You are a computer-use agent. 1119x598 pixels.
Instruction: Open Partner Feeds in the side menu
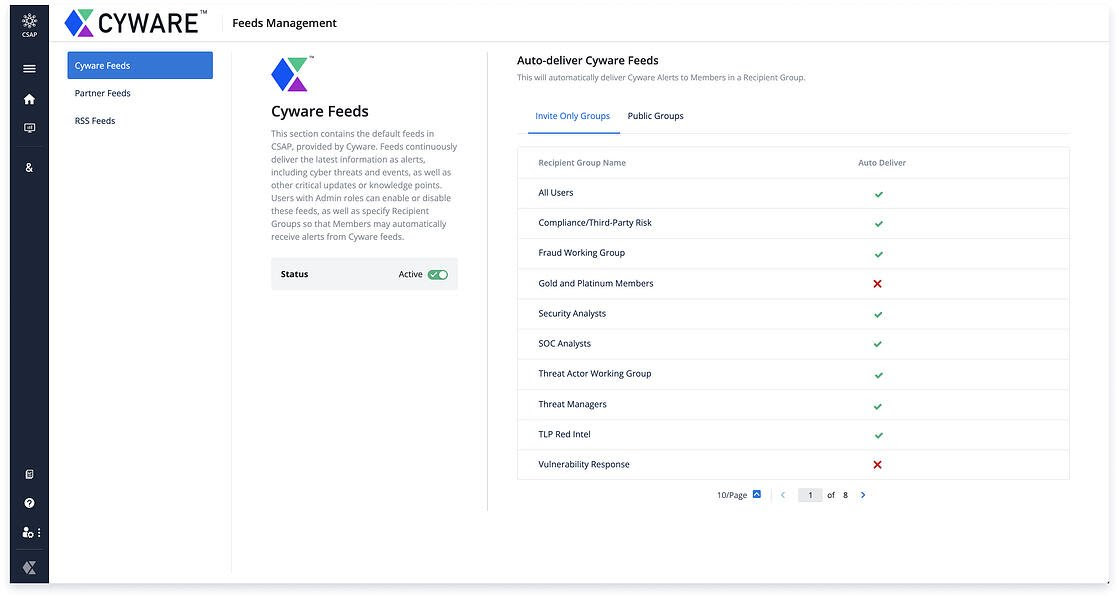click(103, 93)
